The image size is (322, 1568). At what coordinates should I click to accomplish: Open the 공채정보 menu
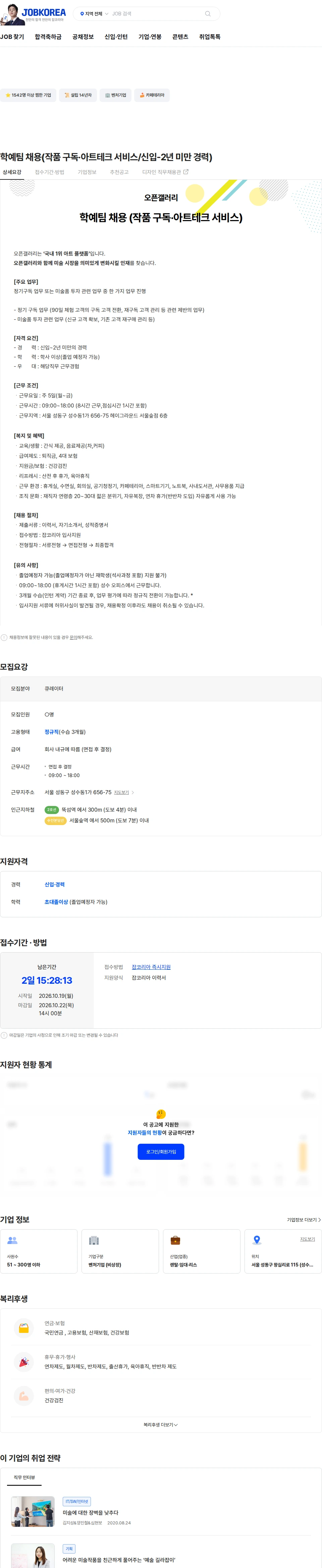click(x=83, y=37)
